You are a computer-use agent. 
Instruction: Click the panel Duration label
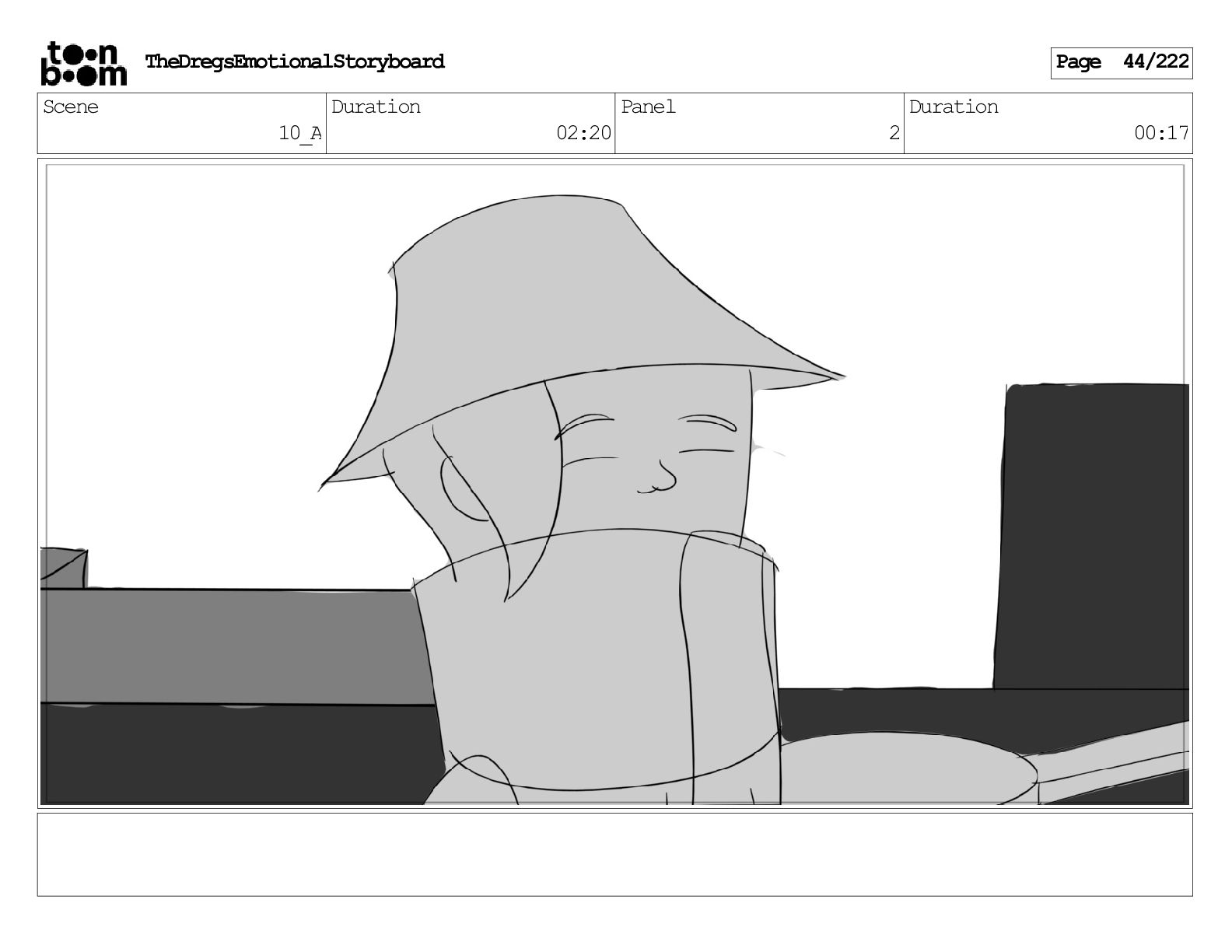954,107
